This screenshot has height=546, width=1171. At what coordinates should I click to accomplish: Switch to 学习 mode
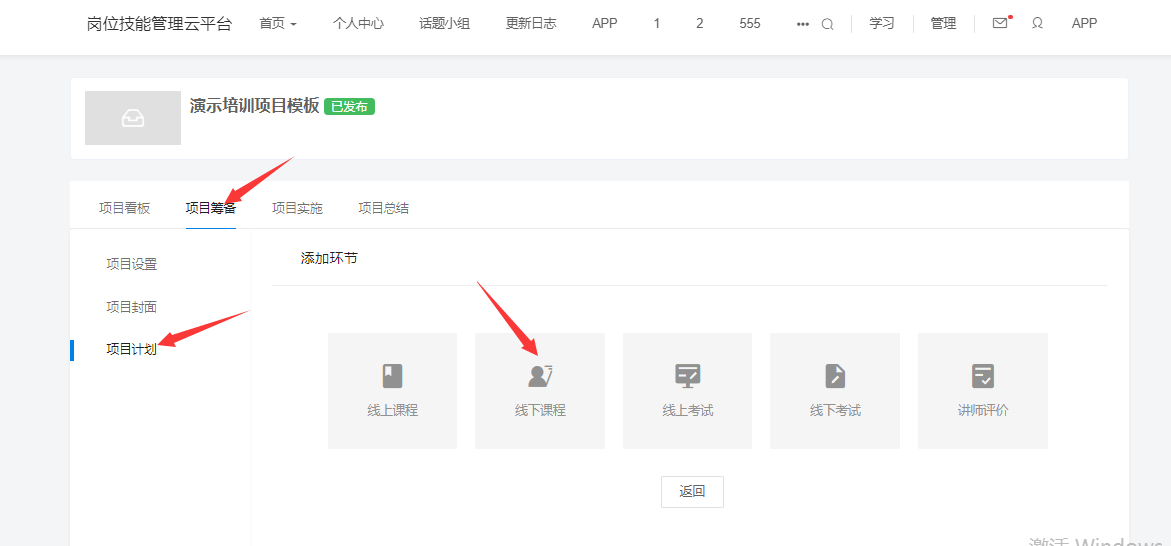coord(882,23)
